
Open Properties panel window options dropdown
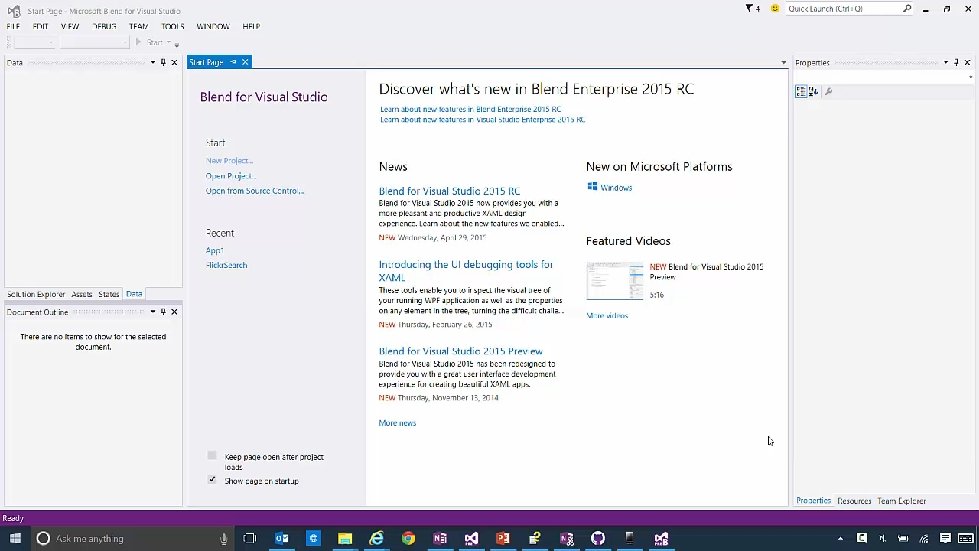click(945, 62)
